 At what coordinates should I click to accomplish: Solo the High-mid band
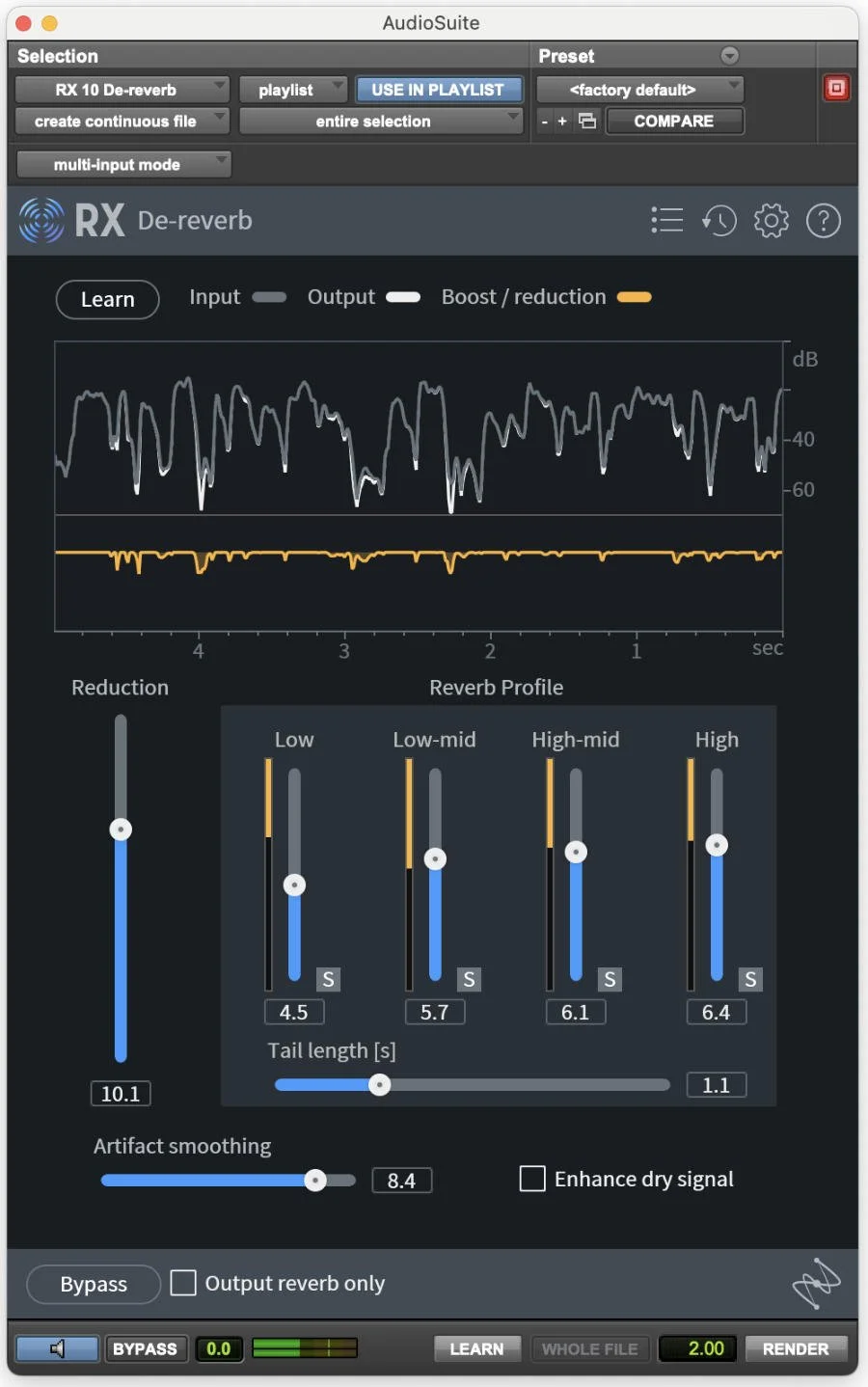[x=610, y=979]
